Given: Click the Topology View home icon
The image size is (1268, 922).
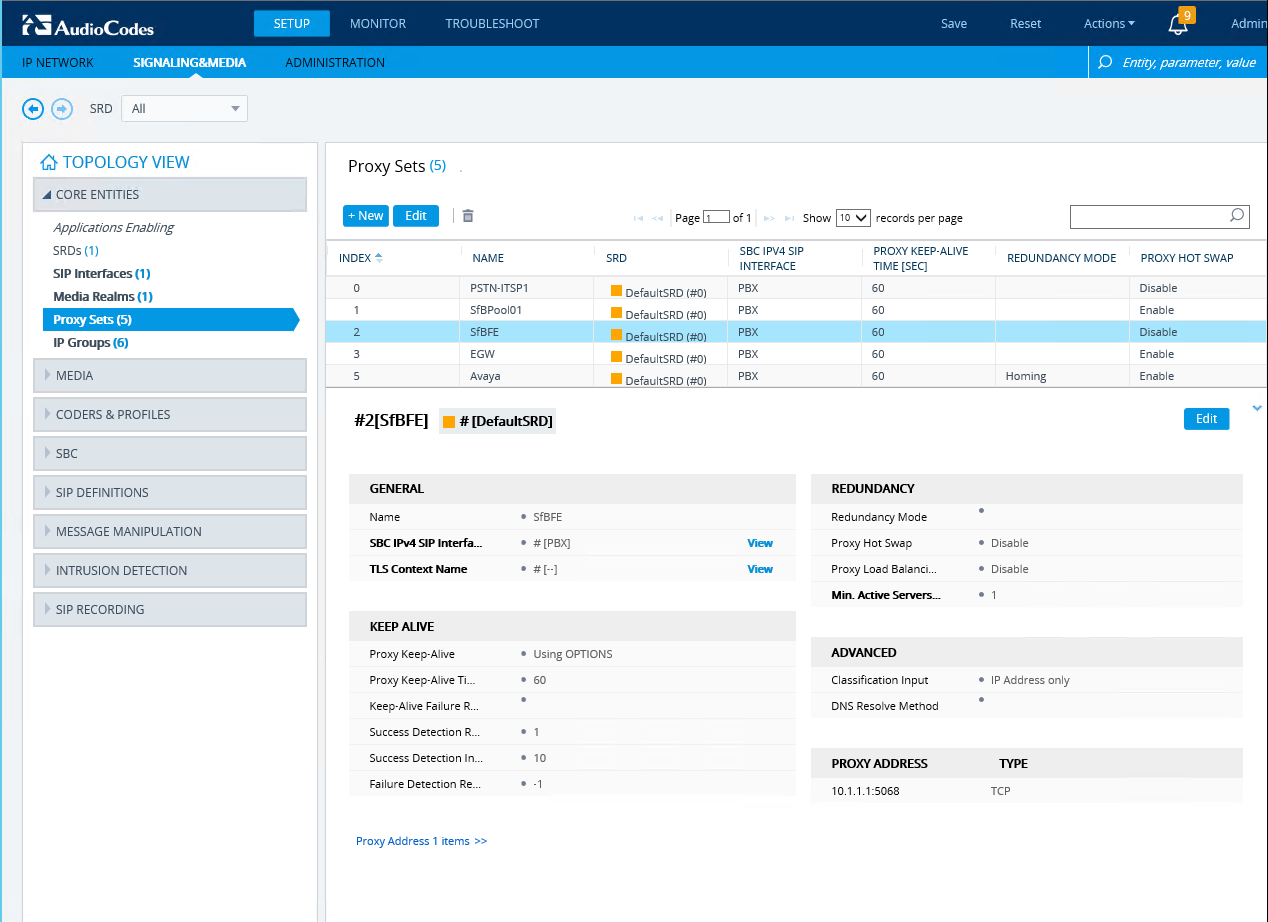Looking at the screenshot, I should point(48,163).
